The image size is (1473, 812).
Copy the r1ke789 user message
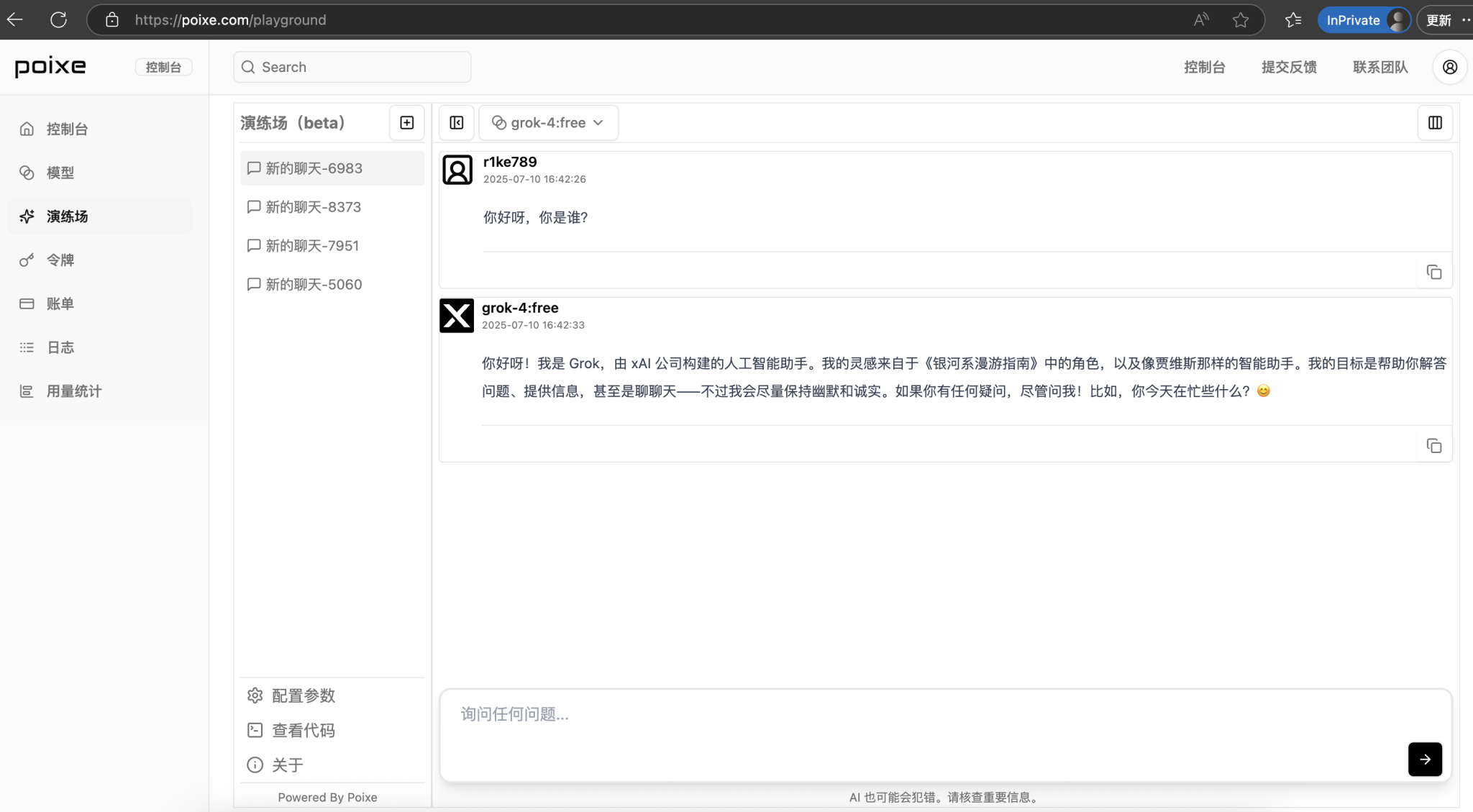1434,272
